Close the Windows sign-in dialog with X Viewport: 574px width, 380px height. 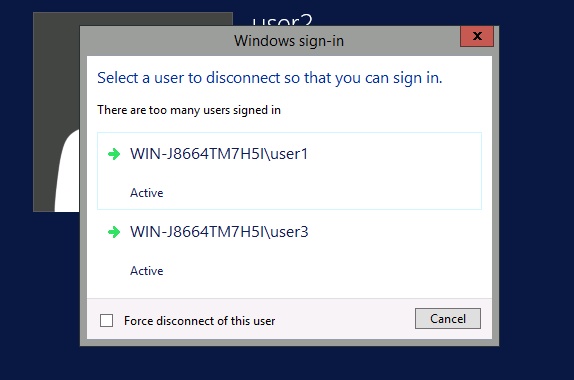(x=477, y=36)
